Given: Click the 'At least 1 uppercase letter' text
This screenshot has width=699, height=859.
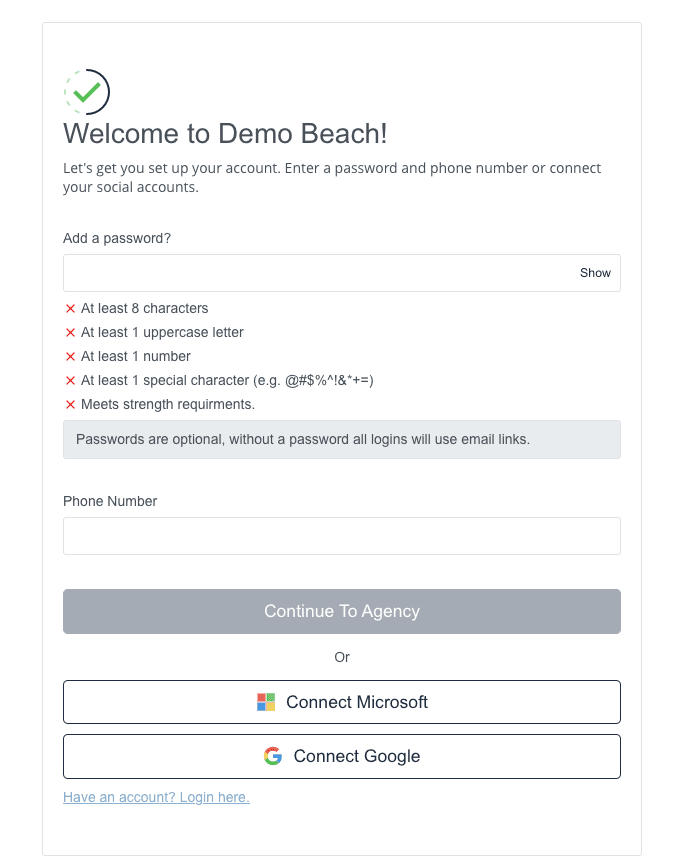Looking at the screenshot, I should tap(162, 333).
